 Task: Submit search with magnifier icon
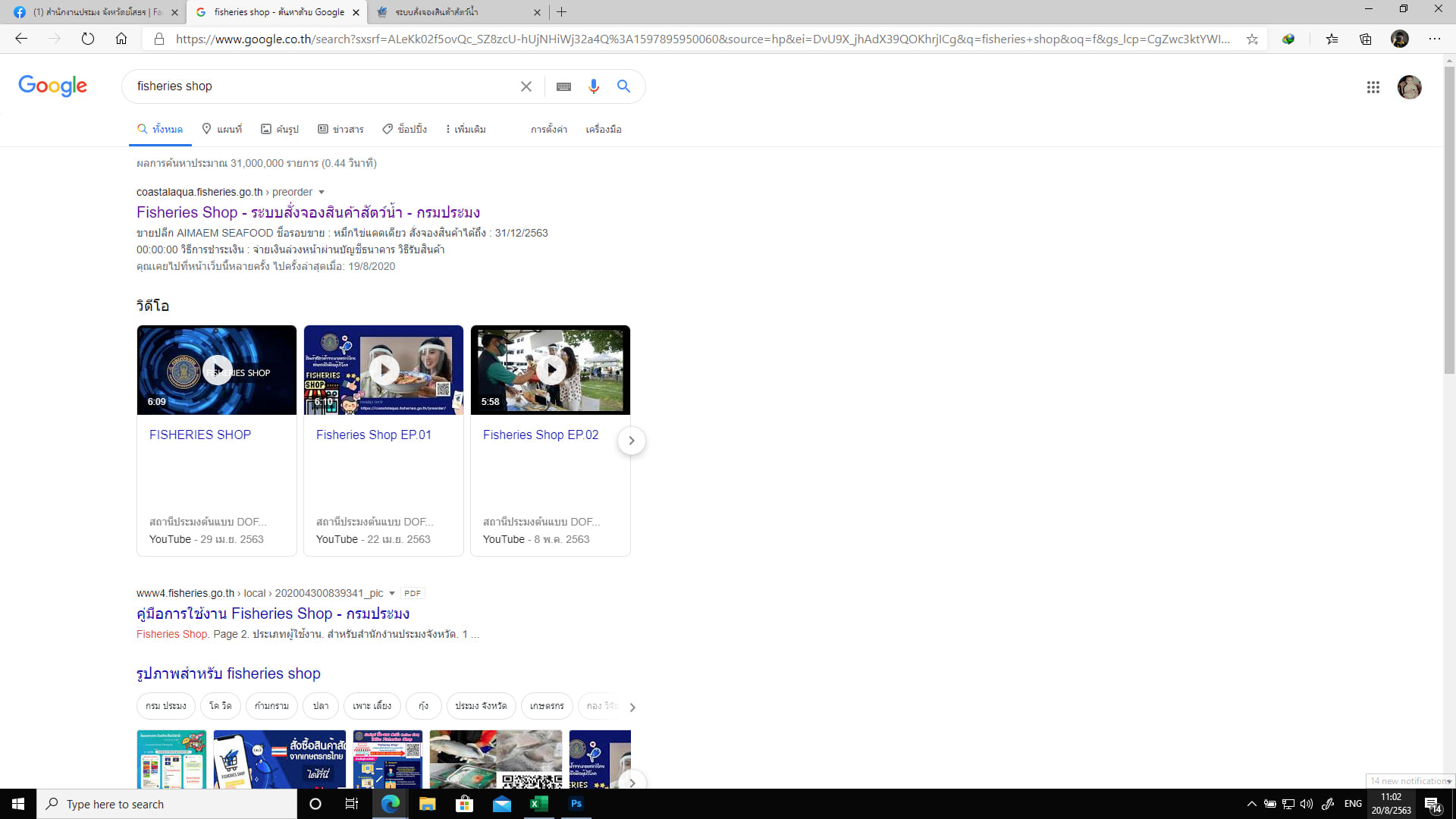coord(623,86)
